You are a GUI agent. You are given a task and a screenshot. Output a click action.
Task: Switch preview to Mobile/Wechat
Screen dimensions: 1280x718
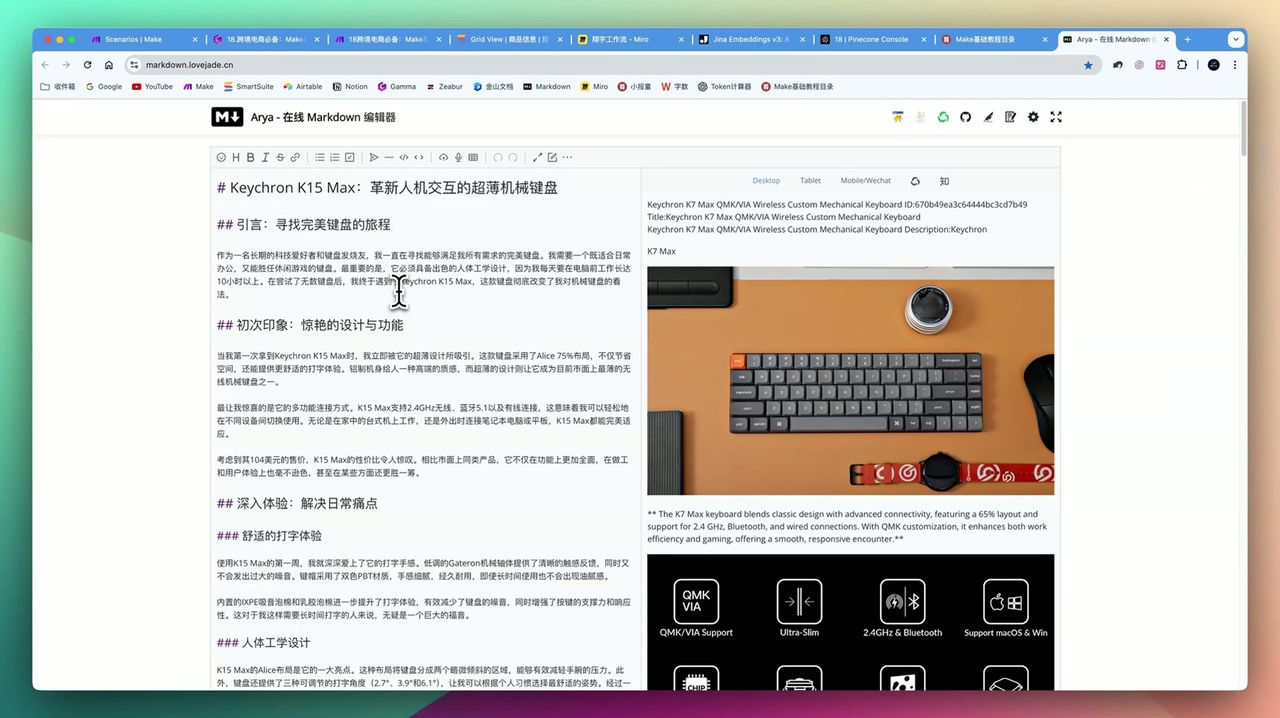point(865,181)
